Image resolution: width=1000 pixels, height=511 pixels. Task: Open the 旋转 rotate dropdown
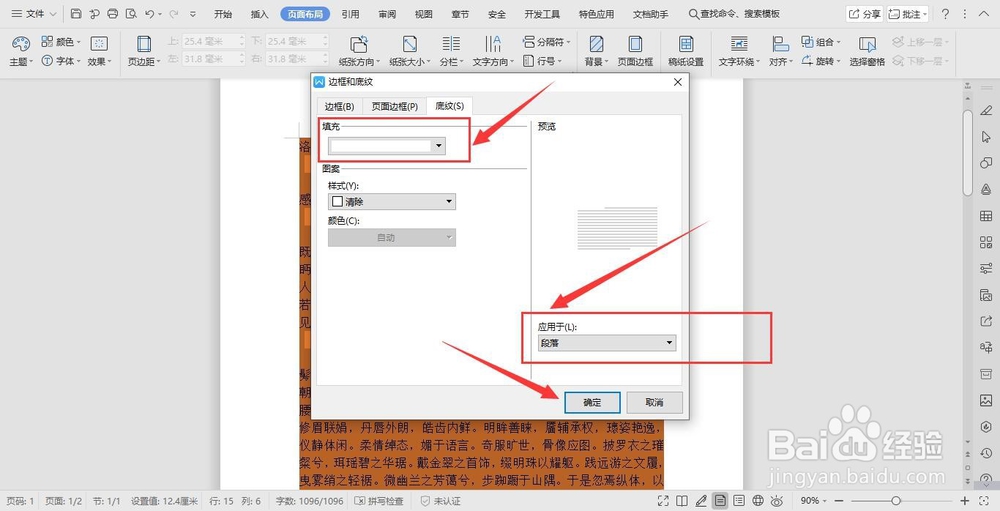821,61
